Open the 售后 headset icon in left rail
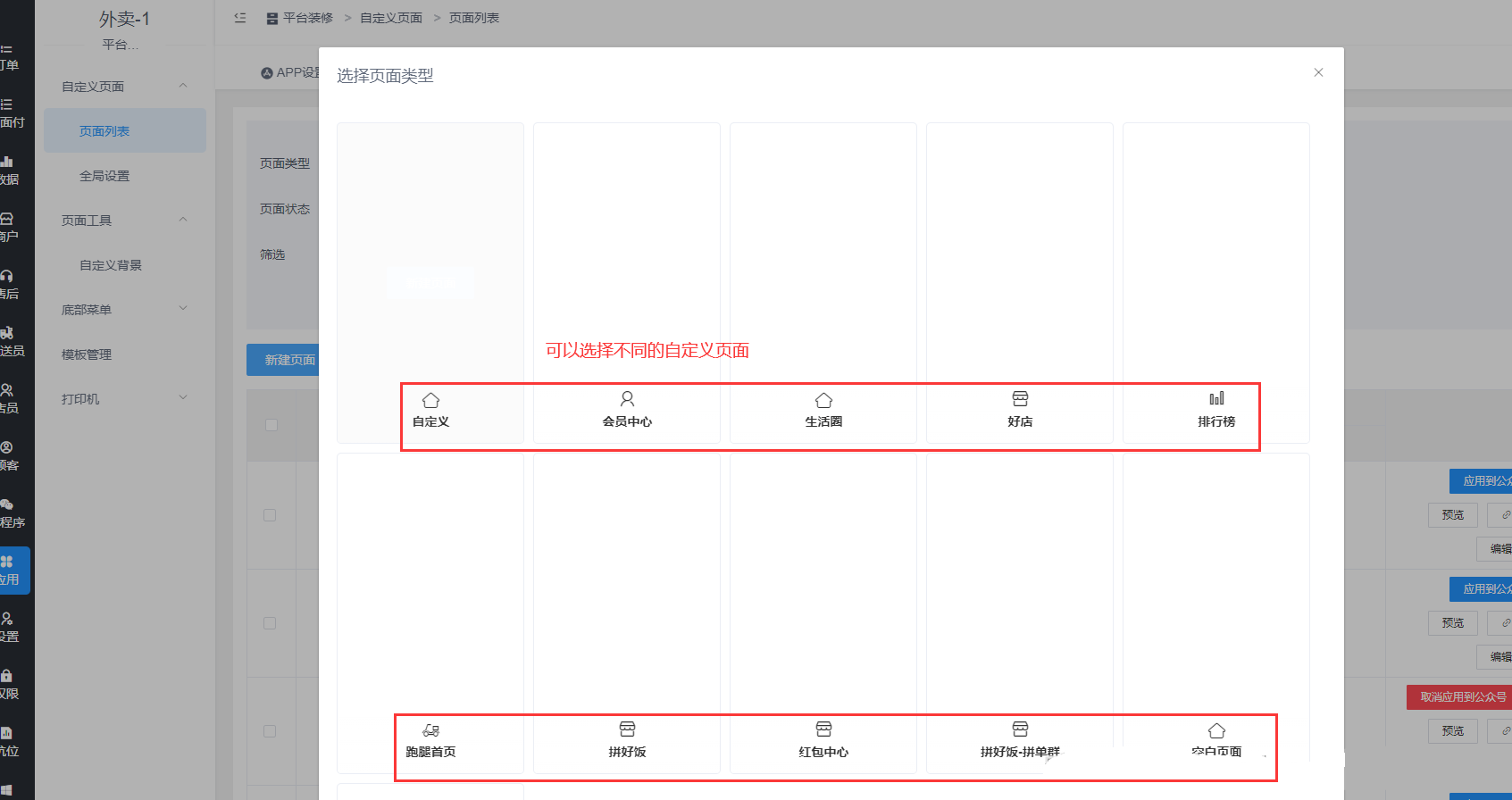The image size is (1512, 800). click(7, 276)
